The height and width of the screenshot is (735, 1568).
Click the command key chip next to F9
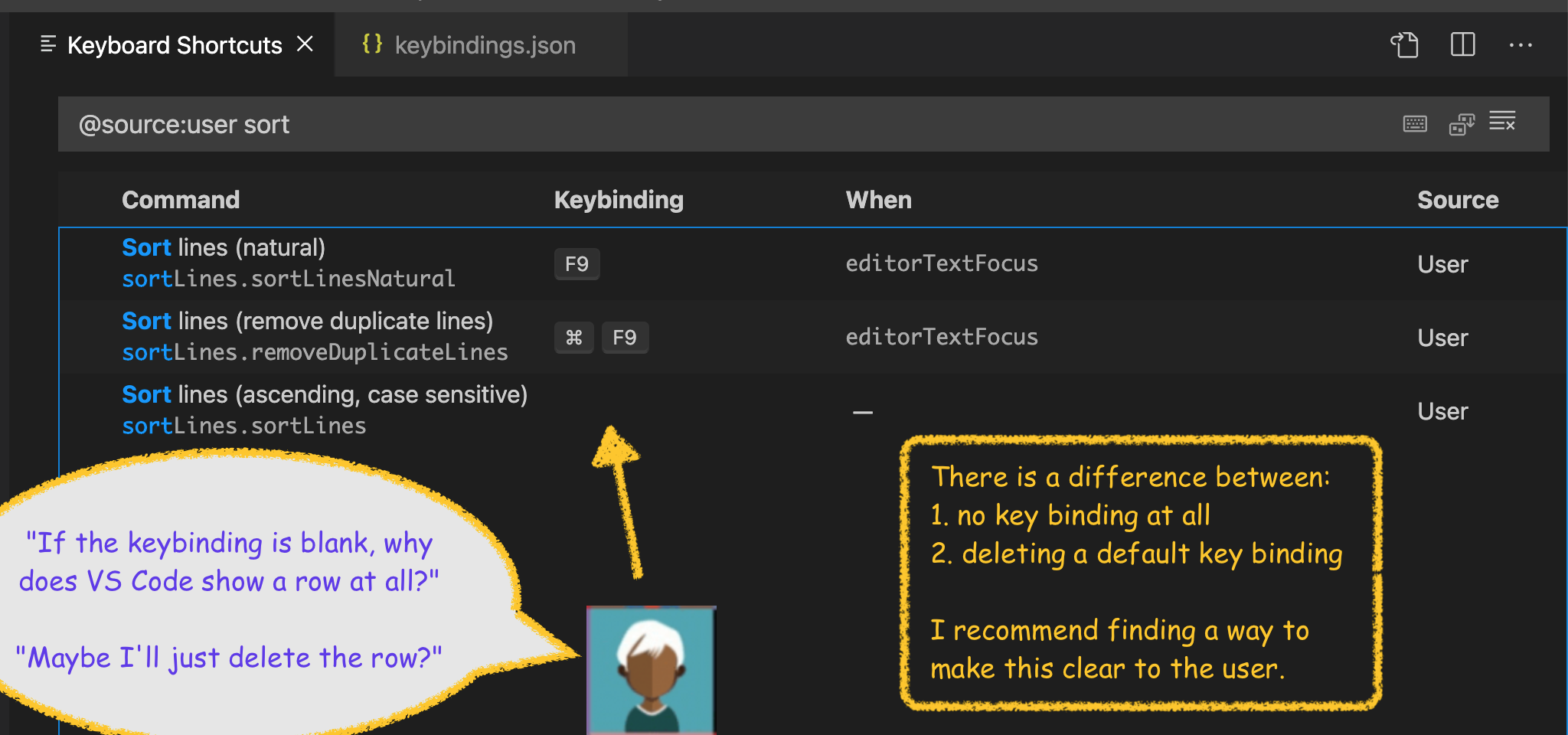573,337
